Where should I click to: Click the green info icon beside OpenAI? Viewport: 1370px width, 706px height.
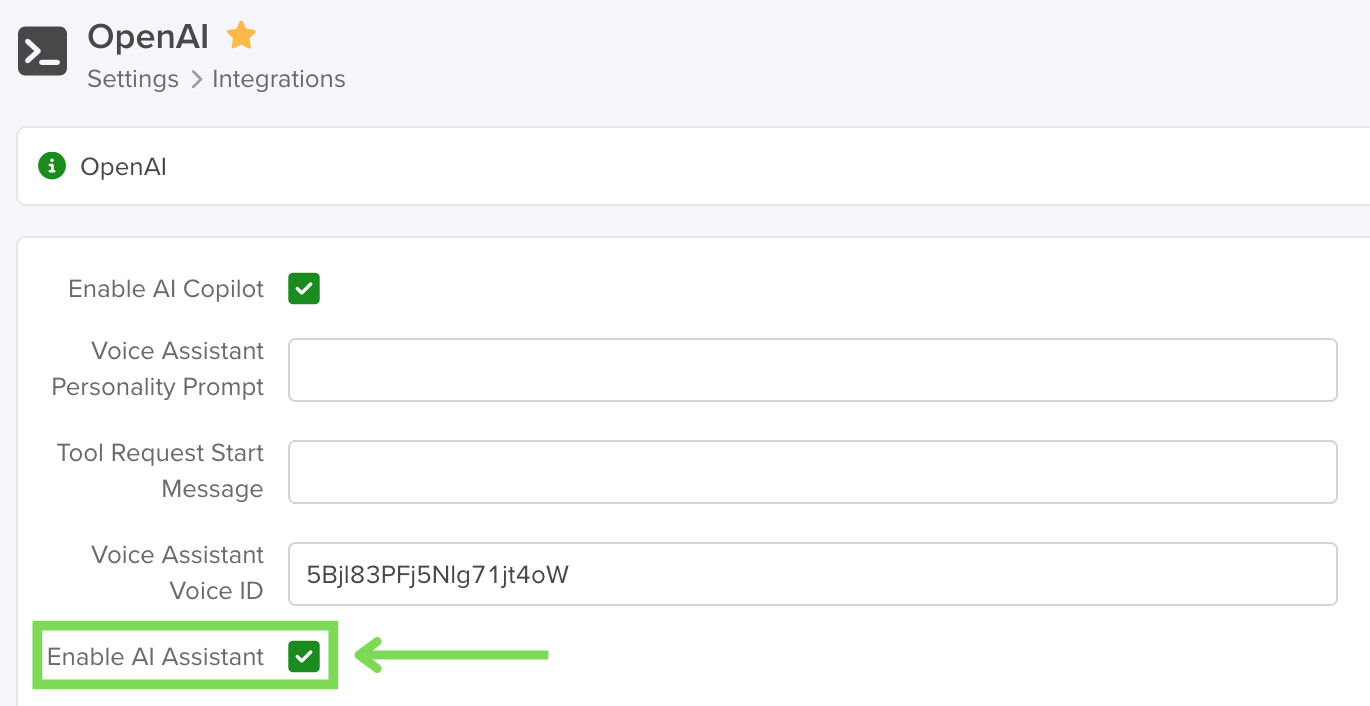point(51,166)
